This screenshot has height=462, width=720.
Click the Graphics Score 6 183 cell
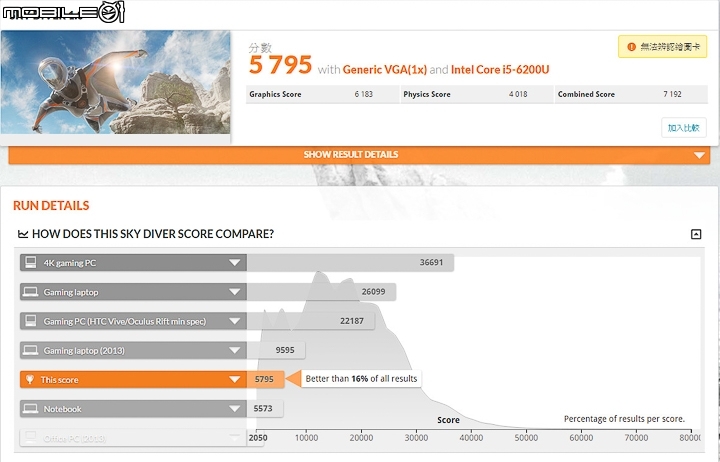(322, 94)
